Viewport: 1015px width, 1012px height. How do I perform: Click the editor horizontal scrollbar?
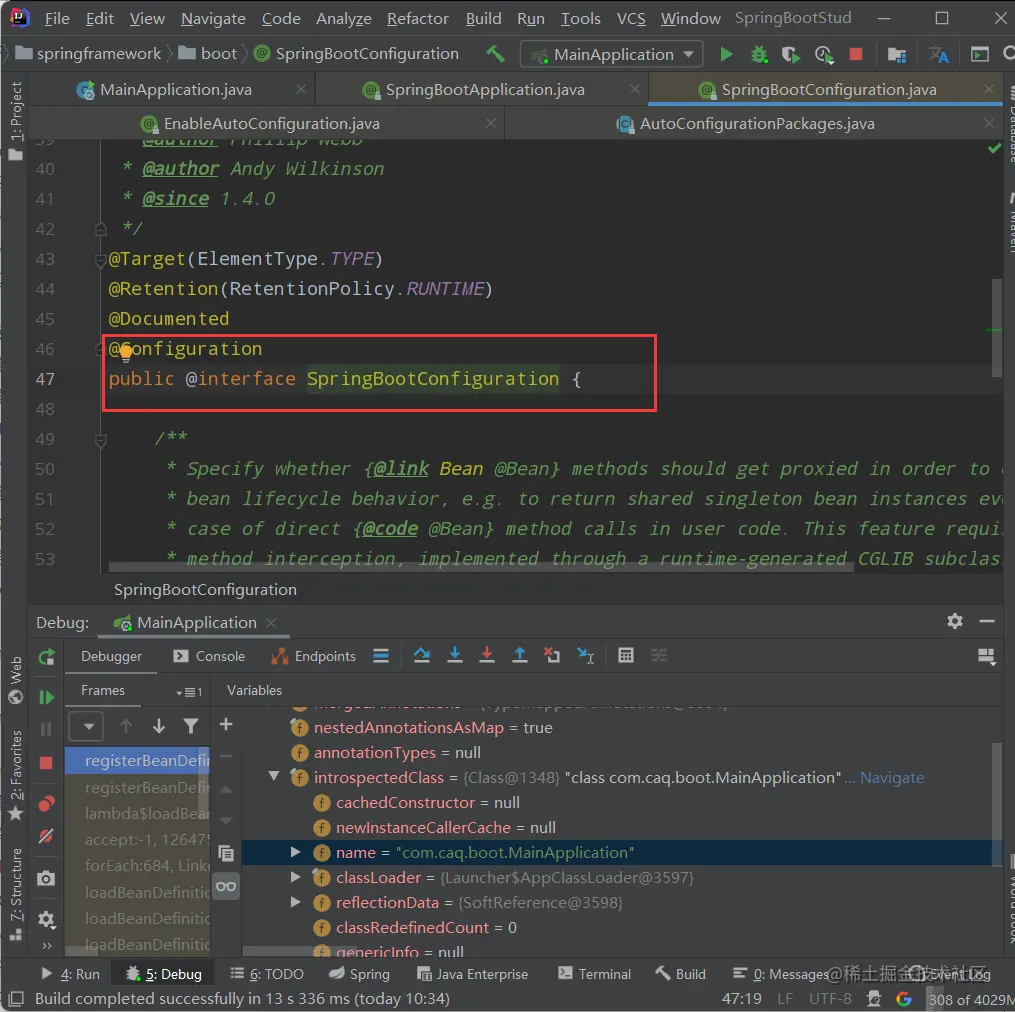481,567
